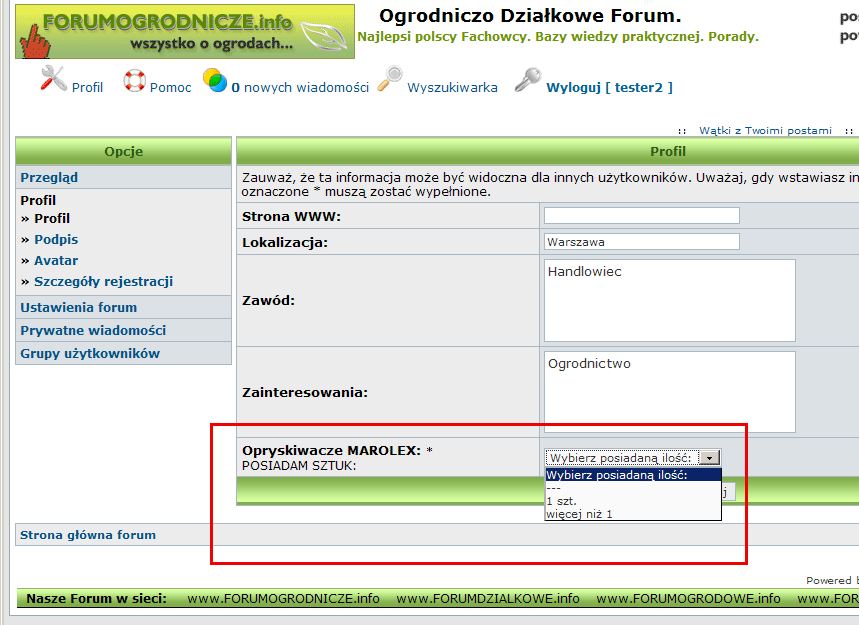Click www.FORUMDZIALKOWE.info footer text
Screen dimensions: 859x625
pos(488,599)
